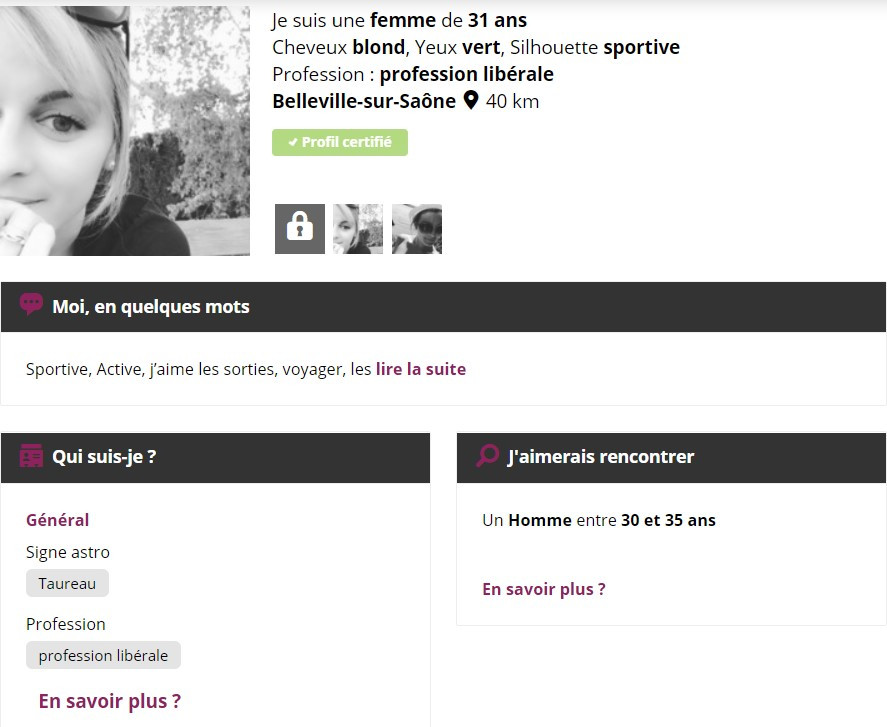Expand En savoir plus under J'aimerais rencontrer
887x727 pixels.
tap(544, 589)
